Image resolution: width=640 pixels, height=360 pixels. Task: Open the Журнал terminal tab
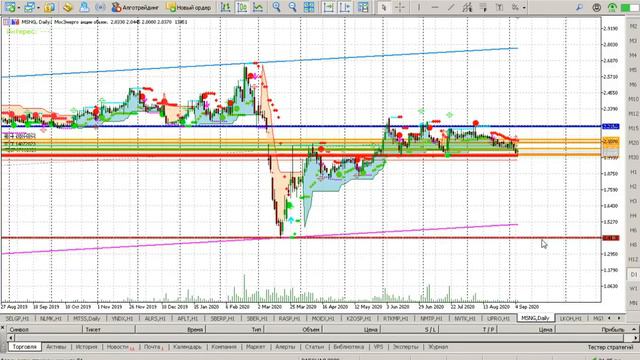pyautogui.click(x=438, y=347)
